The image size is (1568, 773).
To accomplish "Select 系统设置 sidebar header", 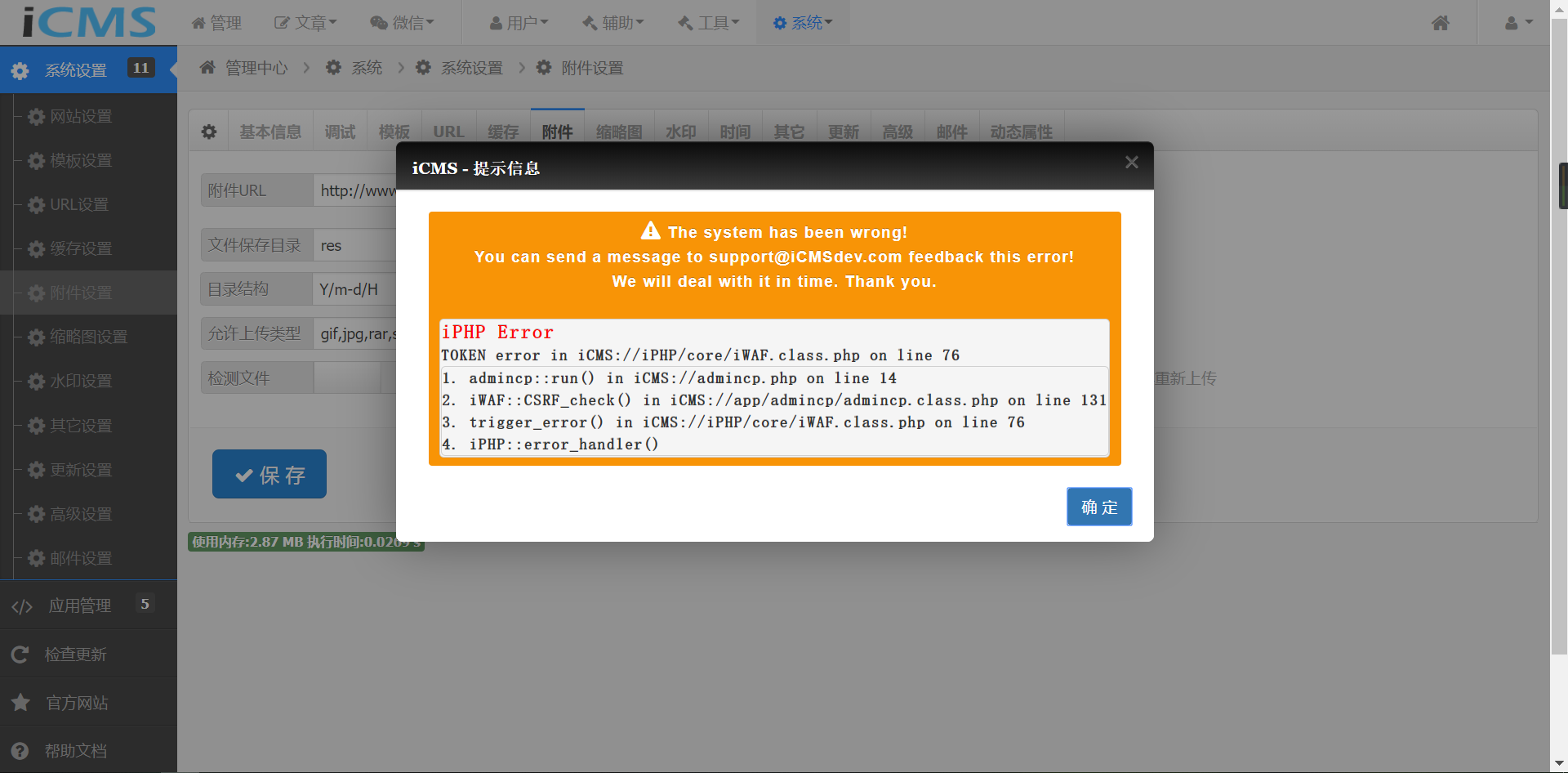I will click(88, 69).
